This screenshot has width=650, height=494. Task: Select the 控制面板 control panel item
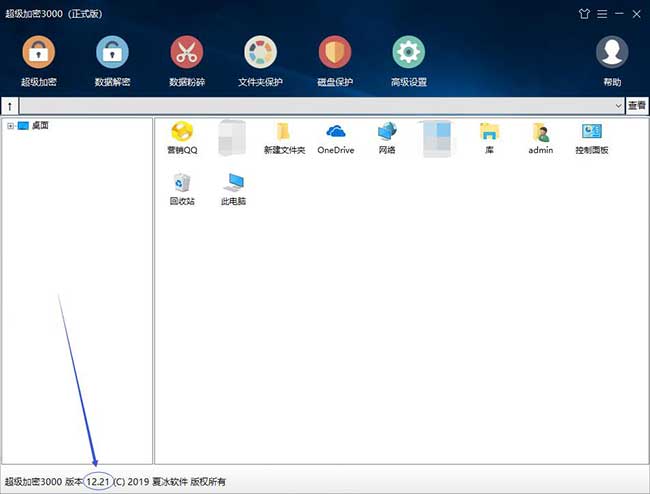tap(592, 138)
